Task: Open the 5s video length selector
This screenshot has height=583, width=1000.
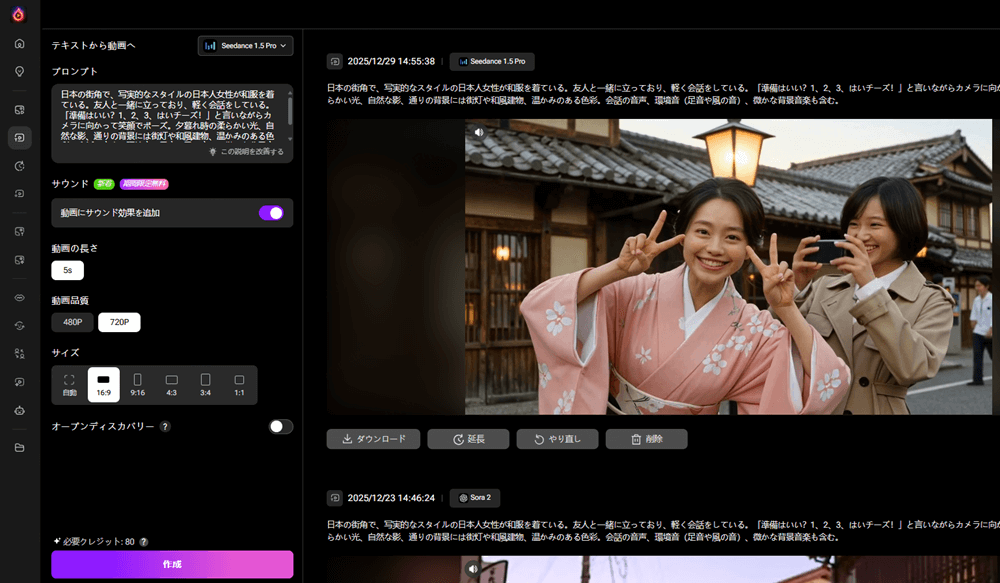Action: 66,270
